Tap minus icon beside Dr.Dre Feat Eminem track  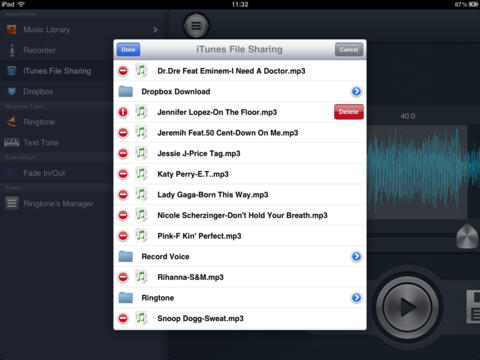point(123,71)
